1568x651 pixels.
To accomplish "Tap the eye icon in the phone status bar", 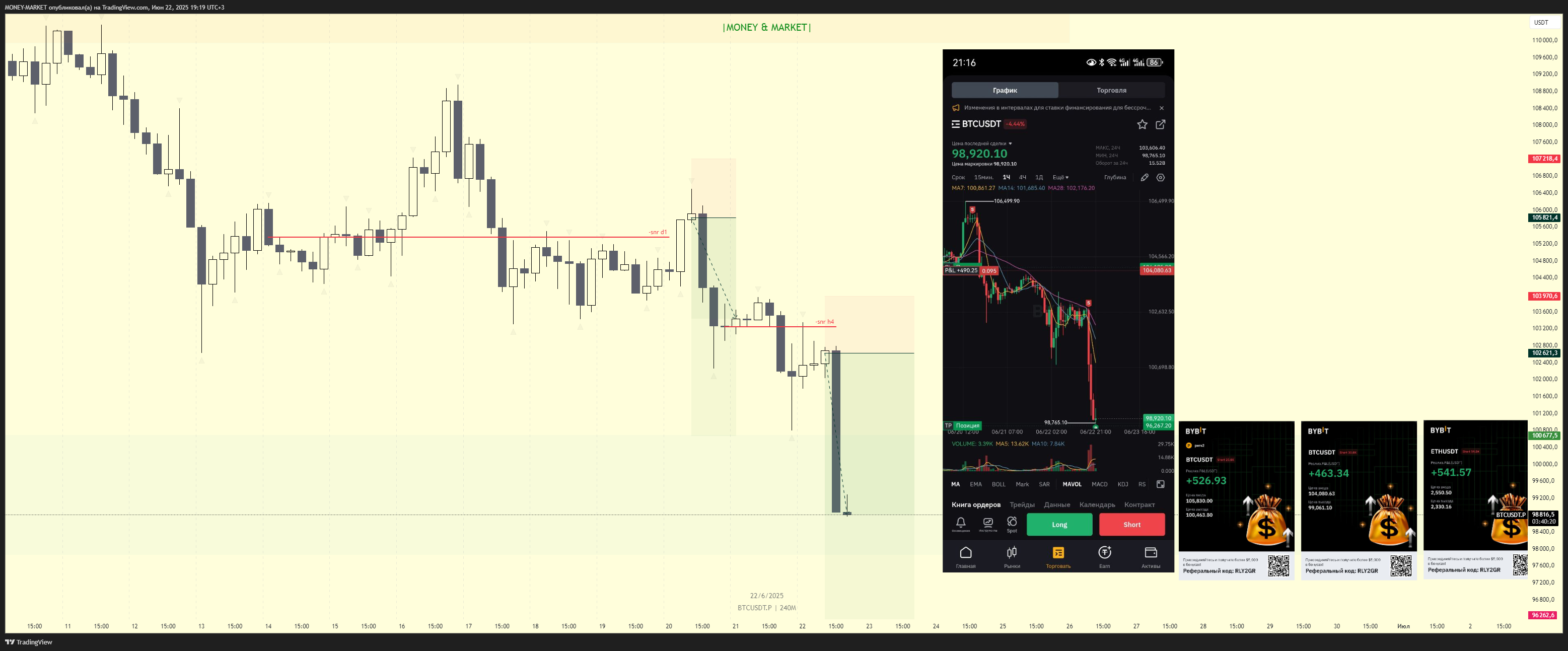I will pos(1091,62).
